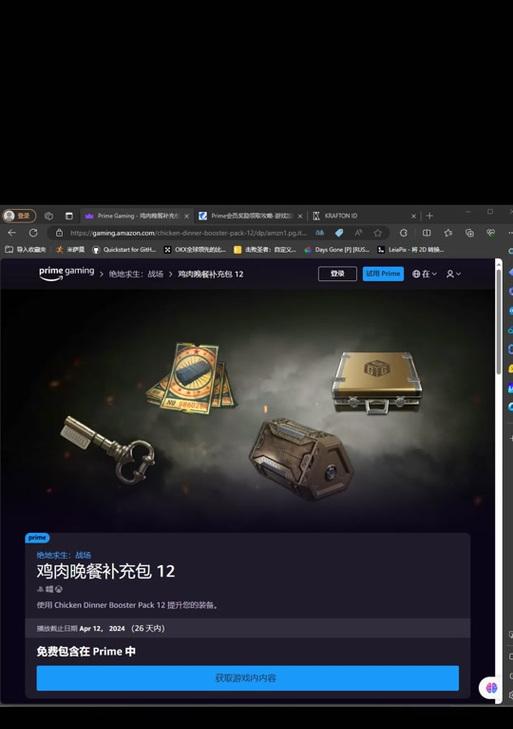
Task: Select the 鸡肉晚餐补充包 12 breadcrumb text
Action: 210,274
